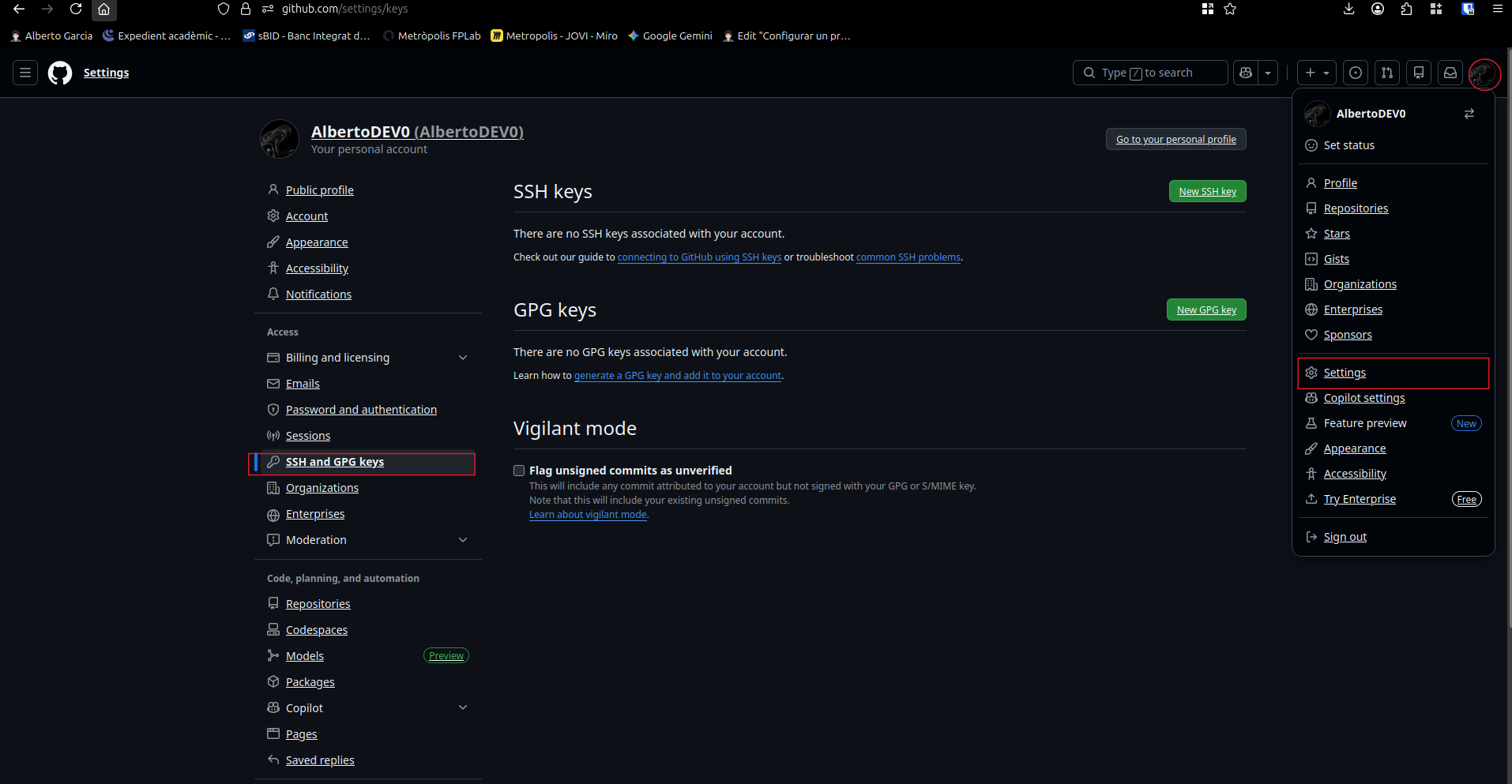
Task: Open the Issues icon in header
Action: [1356, 73]
